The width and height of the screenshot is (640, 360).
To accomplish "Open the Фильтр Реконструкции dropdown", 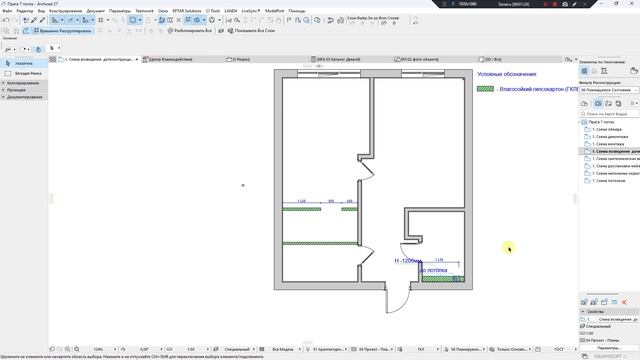I will pyautogui.click(x=609, y=90).
